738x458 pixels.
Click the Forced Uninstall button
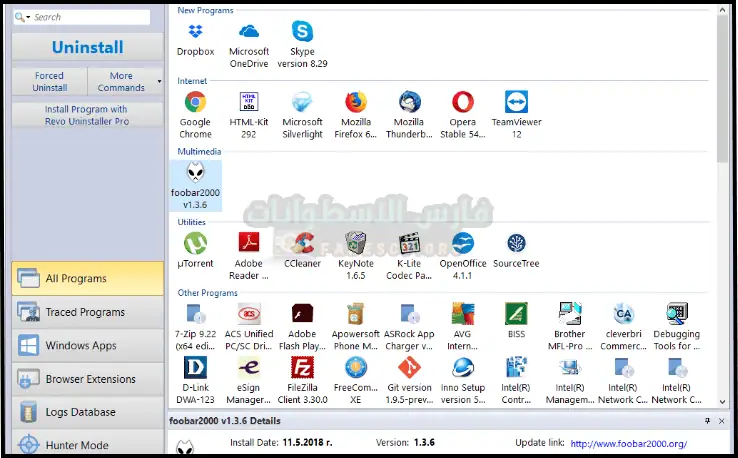tap(49, 81)
